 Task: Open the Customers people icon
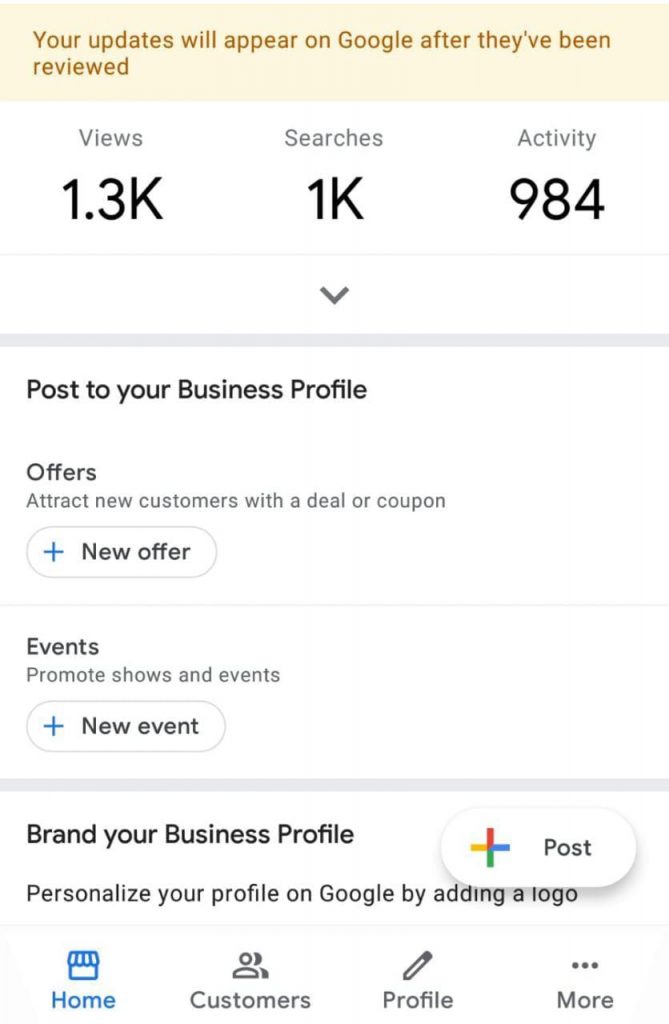click(x=250, y=965)
